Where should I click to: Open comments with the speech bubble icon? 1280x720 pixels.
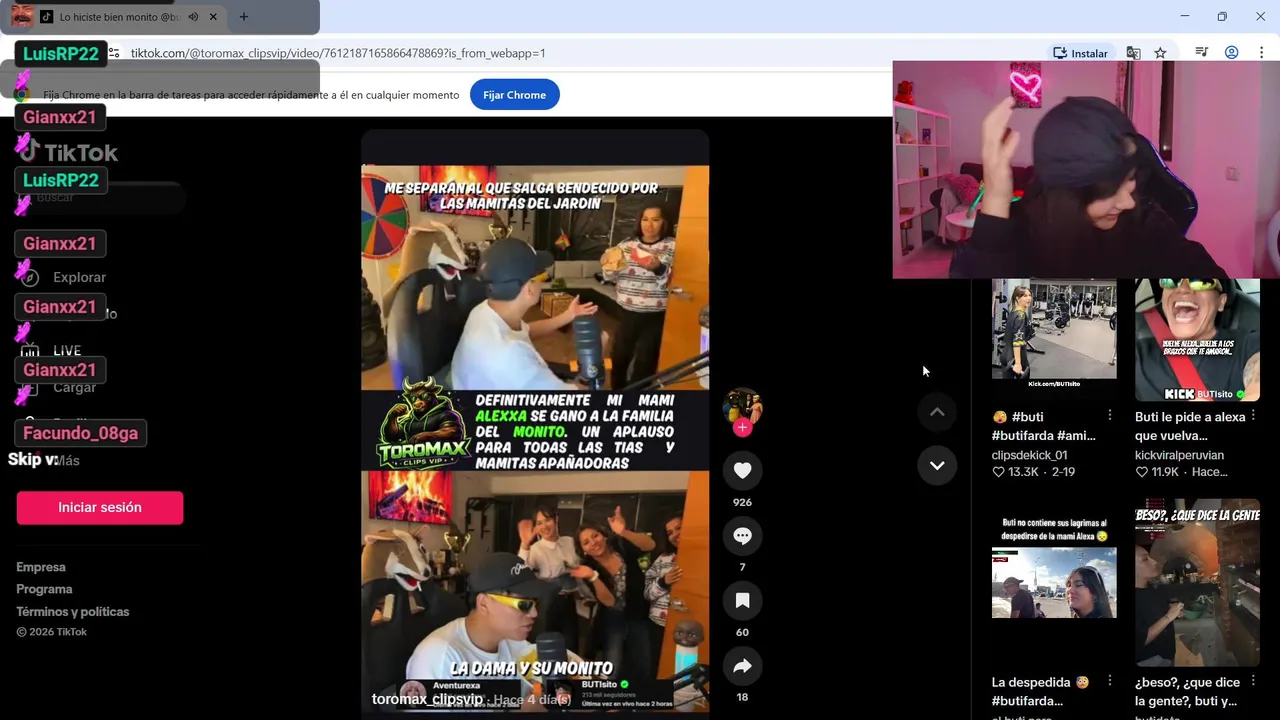point(742,535)
